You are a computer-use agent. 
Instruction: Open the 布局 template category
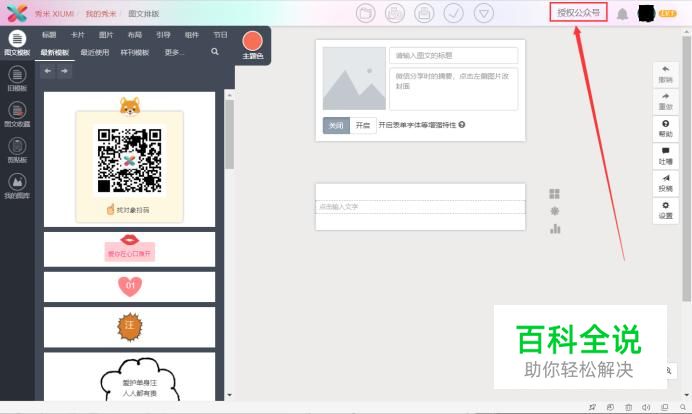coord(135,35)
